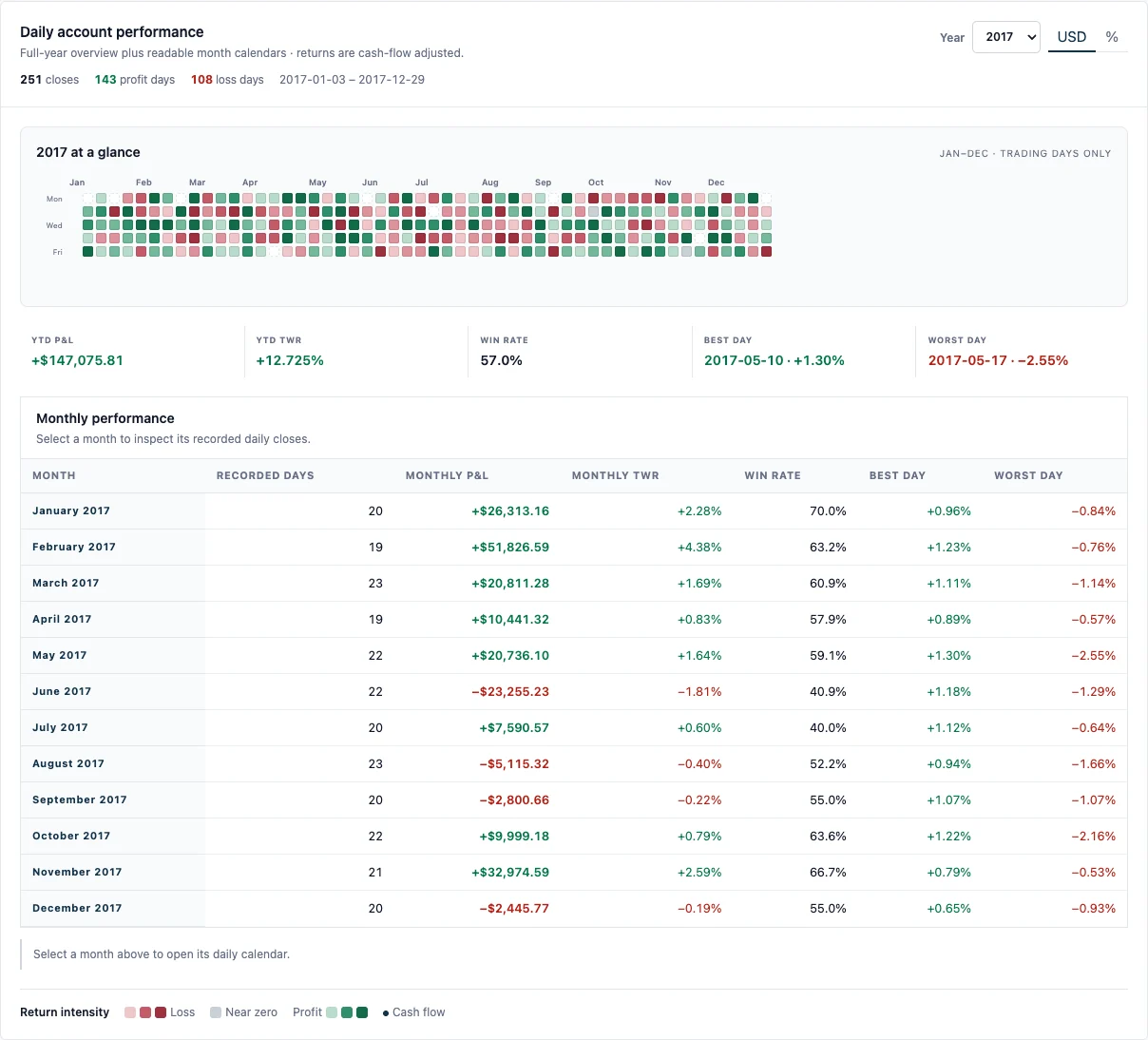
Task: Click the November 2017 TWR value +2.59%
Action: [x=699, y=873]
